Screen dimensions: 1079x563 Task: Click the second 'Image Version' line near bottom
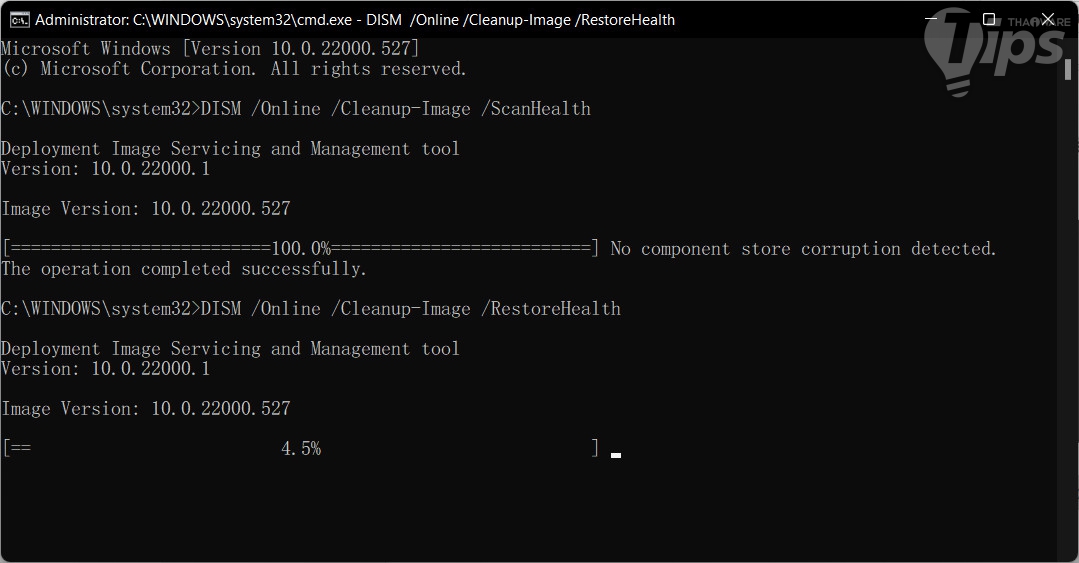click(x=146, y=409)
